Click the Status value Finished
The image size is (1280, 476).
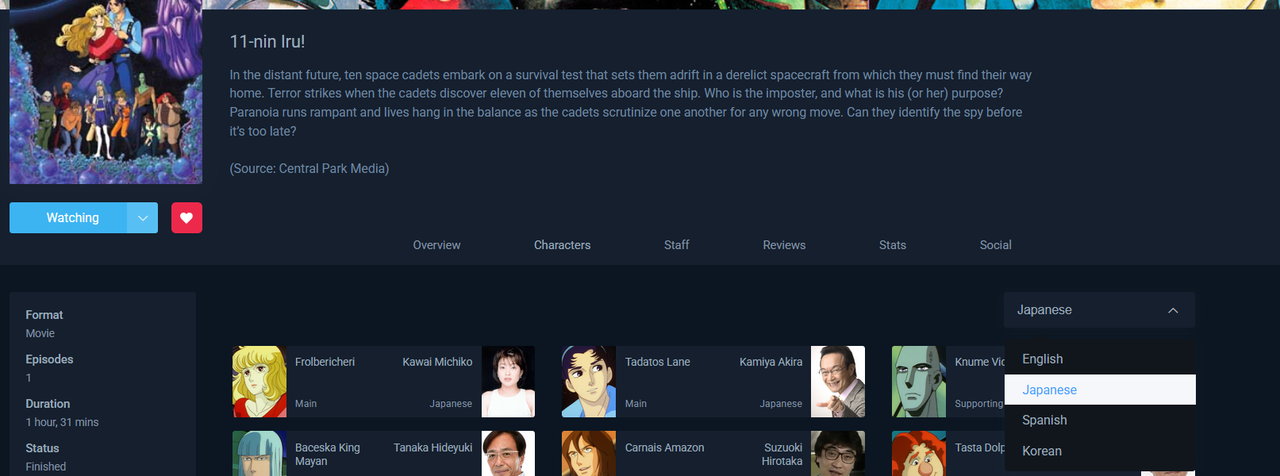coord(46,467)
